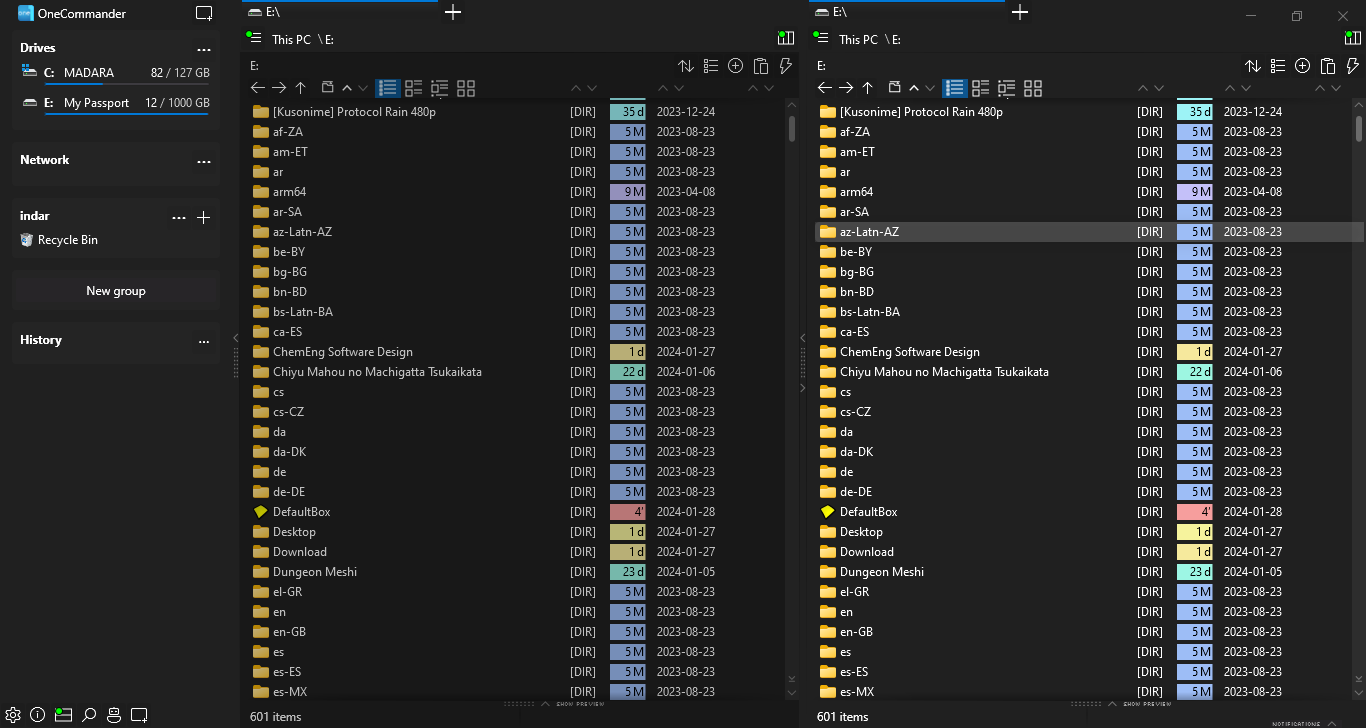Click the robot assistant icon at bottom left
The width and height of the screenshot is (1366, 728).
[114, 715]
